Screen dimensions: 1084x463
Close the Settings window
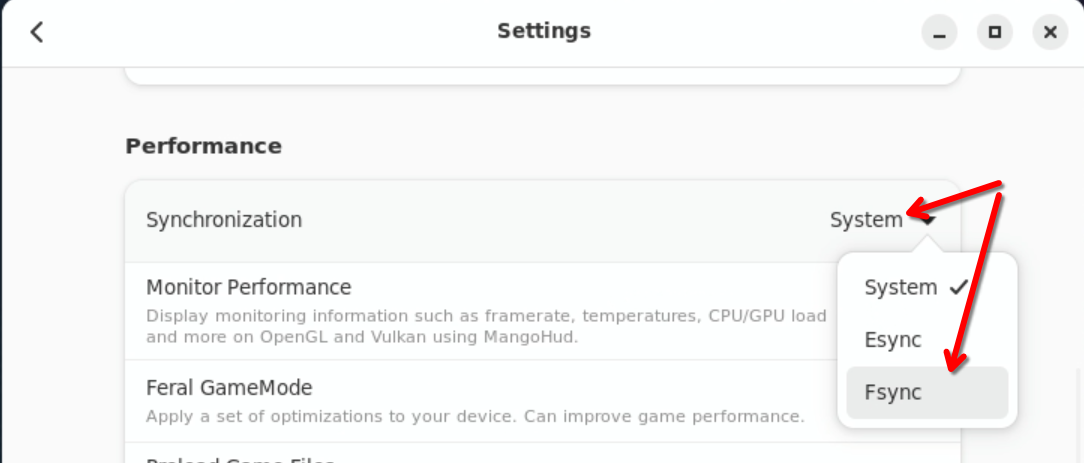tap(1050, 32)
